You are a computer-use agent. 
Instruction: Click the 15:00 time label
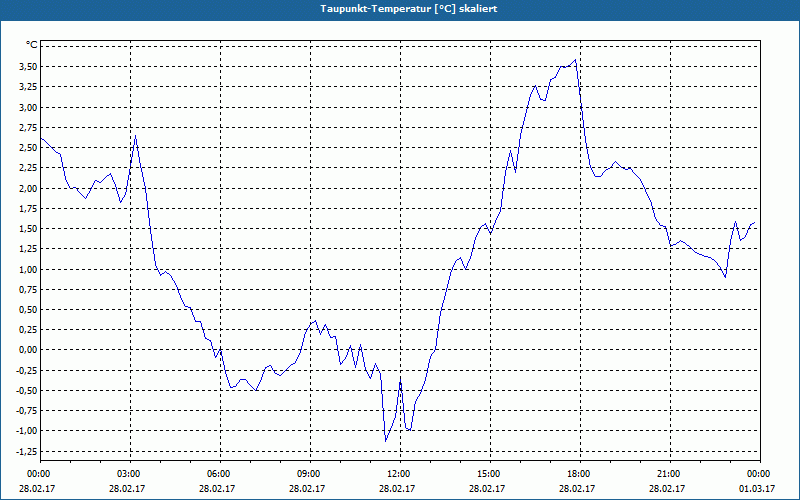tap(490, 474)
